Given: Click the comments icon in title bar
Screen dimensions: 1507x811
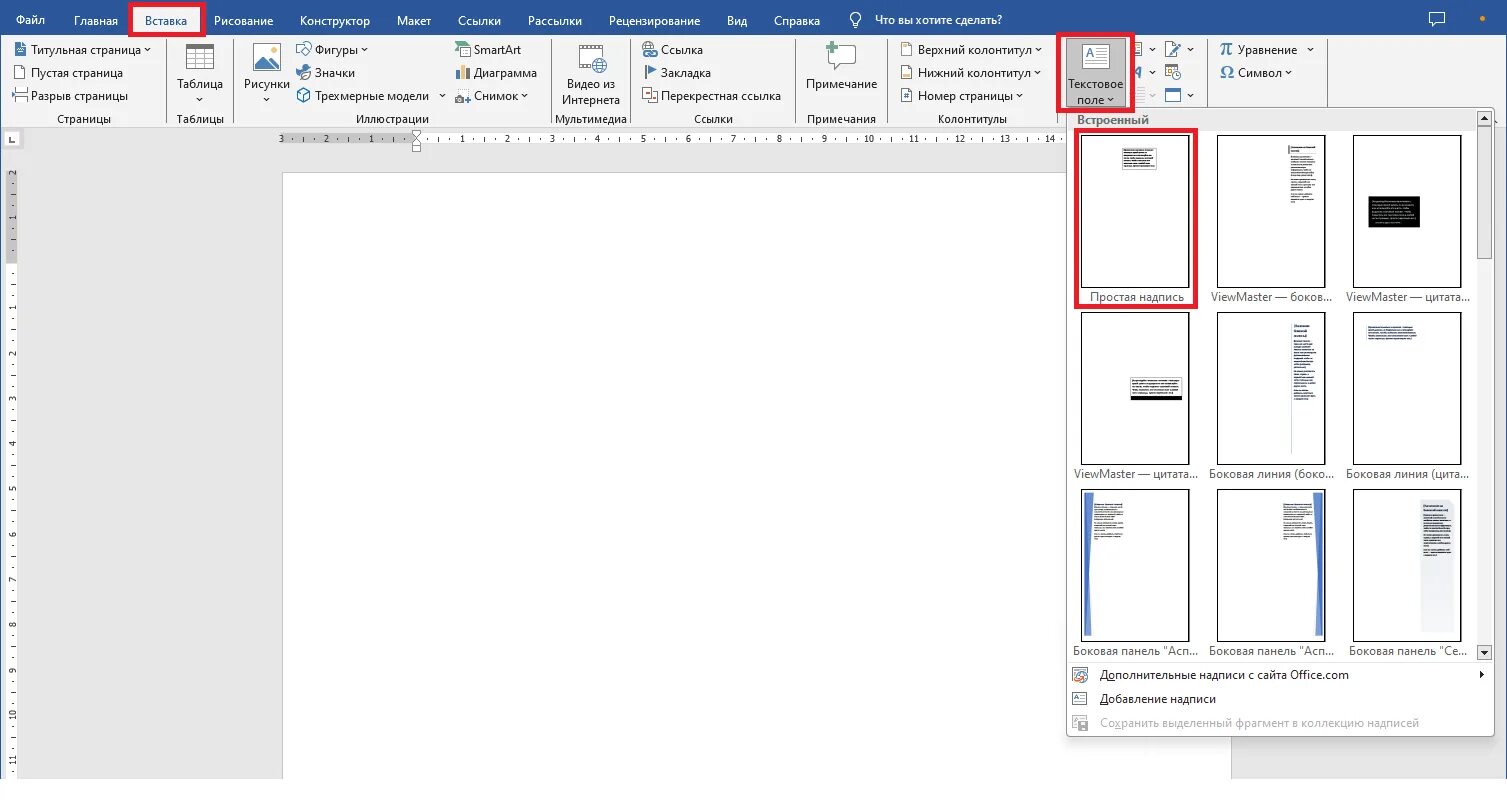Looking at the screenshot, I should [1437, 19].
